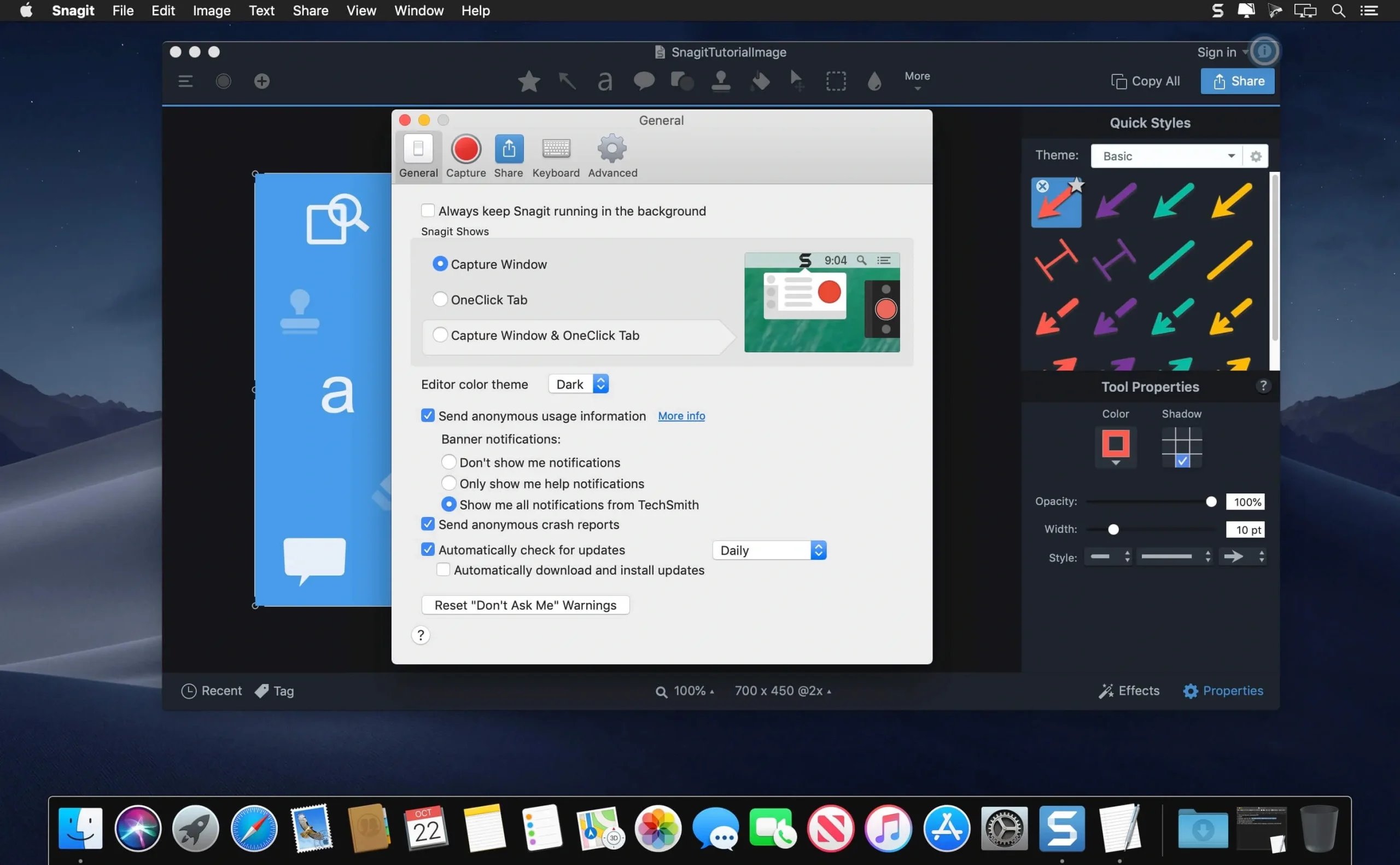Switch to the Advanced preferences tab
Image resolution: width=1400 pixels, height=865 pixels.
tap(612, 156)
